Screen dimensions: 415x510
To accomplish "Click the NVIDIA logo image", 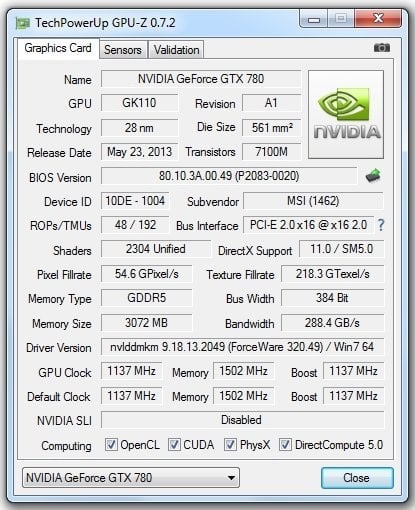I will coord(346,114).
